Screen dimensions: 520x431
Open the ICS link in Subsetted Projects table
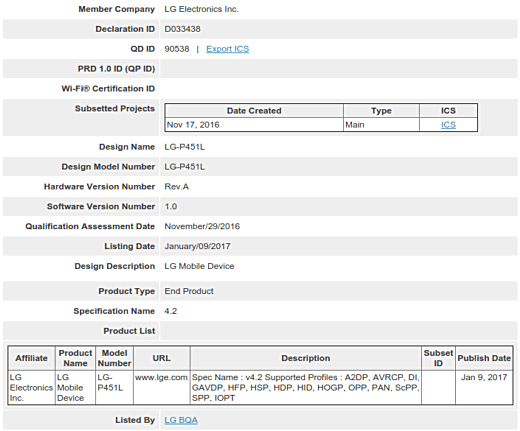pos(448,125)
